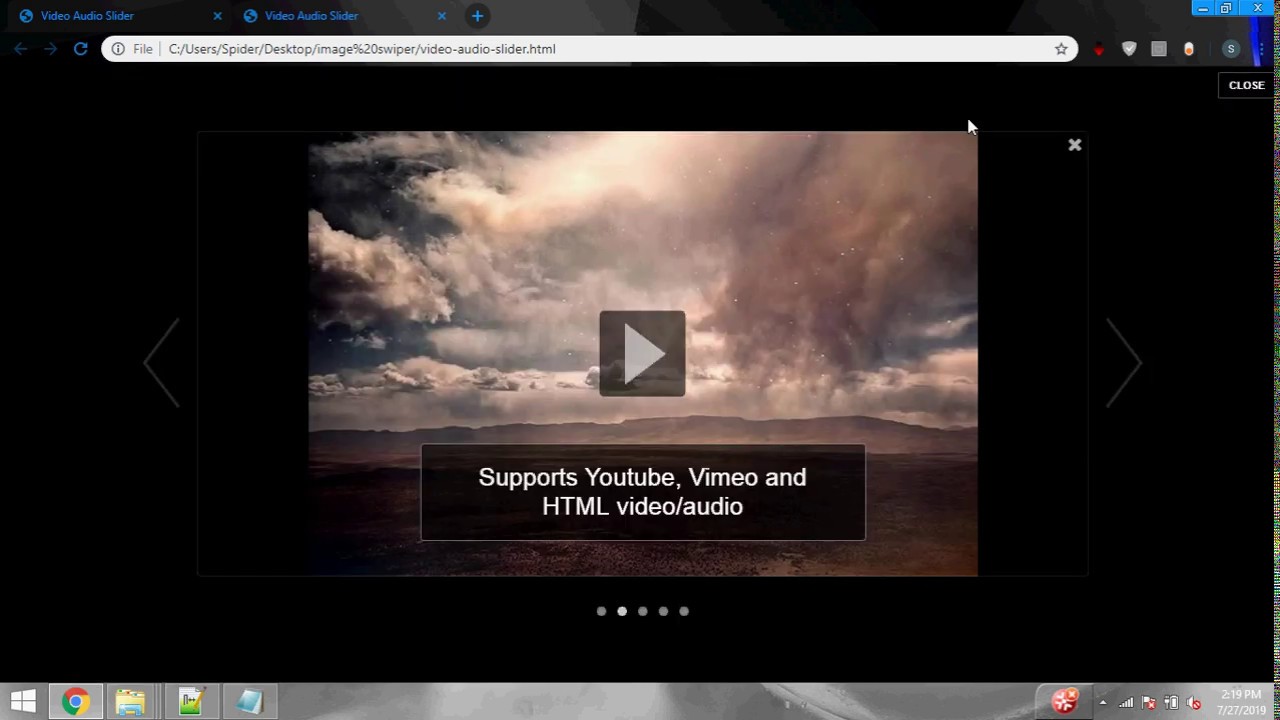Play the video with the center play button
The width and height of the screenshot is (1280, 720).
click(642, 353)
